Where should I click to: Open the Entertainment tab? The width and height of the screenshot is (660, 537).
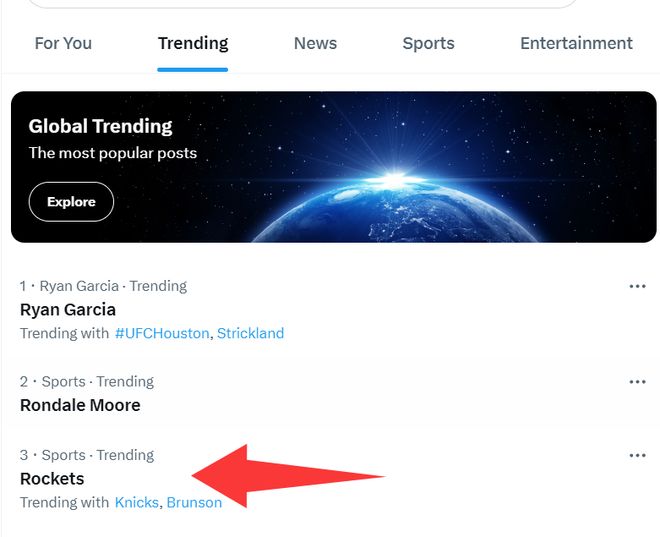576,44
